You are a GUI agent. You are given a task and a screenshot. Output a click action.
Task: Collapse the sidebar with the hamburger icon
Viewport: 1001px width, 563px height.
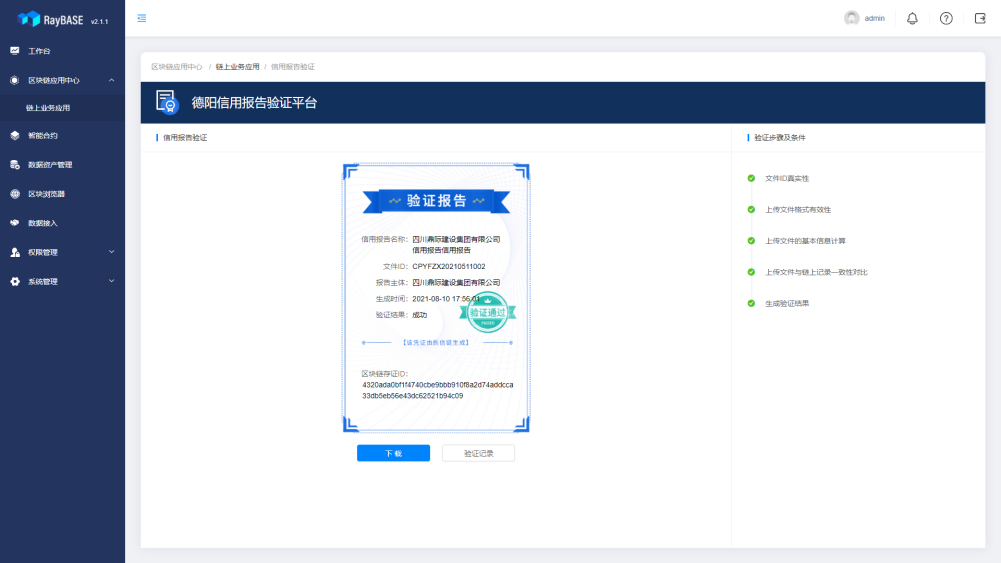point(142,18)
